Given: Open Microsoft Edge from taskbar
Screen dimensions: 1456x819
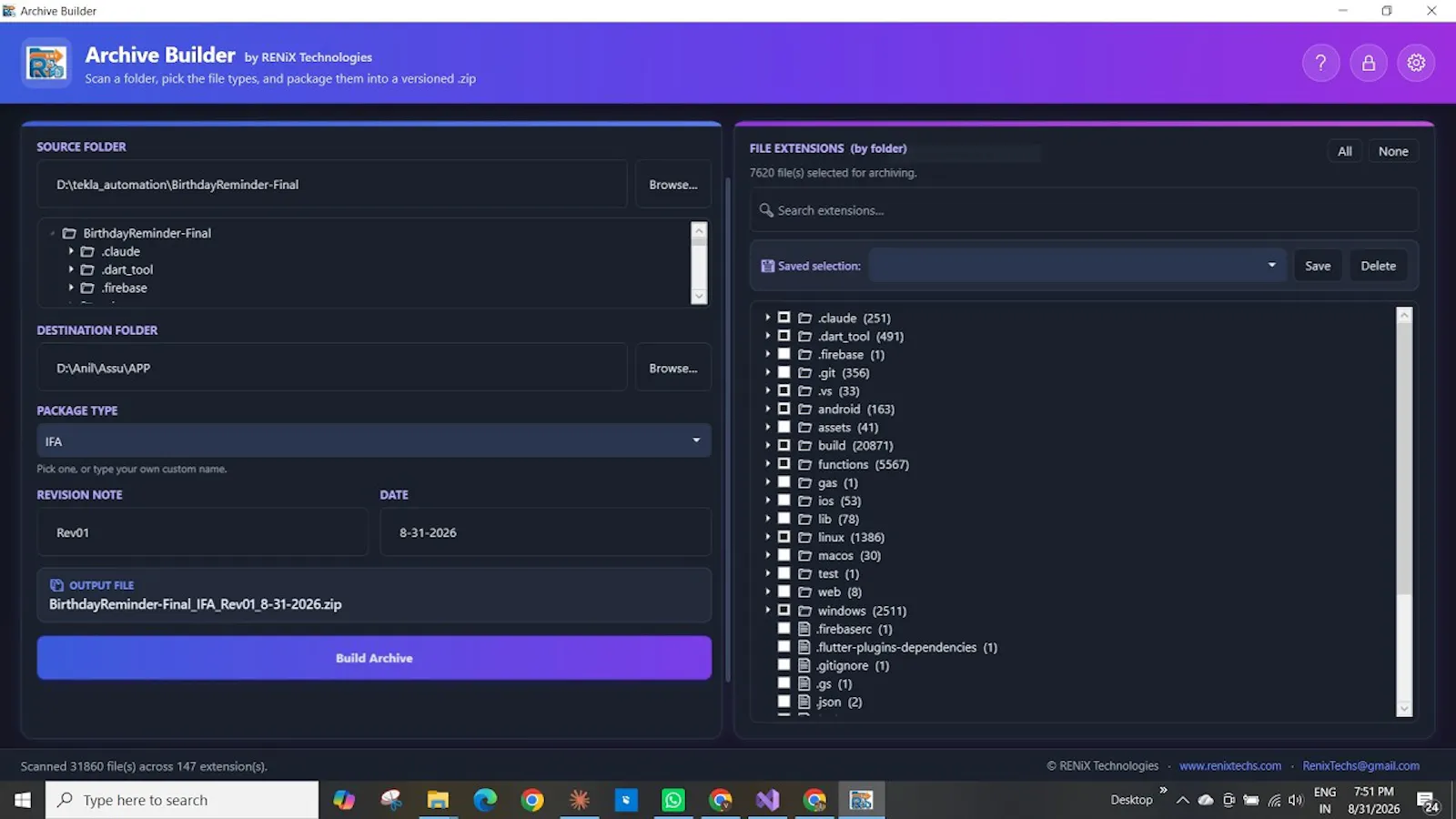Looking at the screenshot, I should coord(485,800).
